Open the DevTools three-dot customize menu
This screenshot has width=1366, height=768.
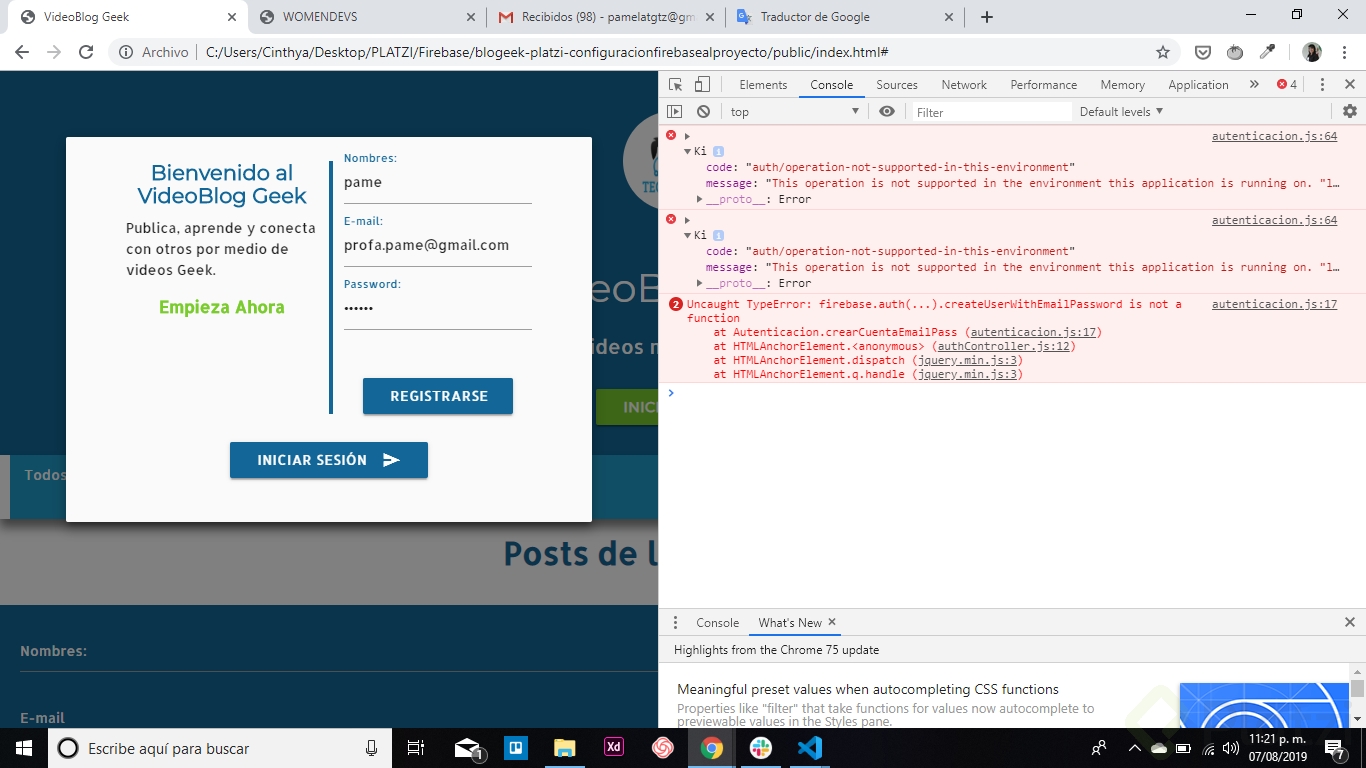tap(1323, 84)
